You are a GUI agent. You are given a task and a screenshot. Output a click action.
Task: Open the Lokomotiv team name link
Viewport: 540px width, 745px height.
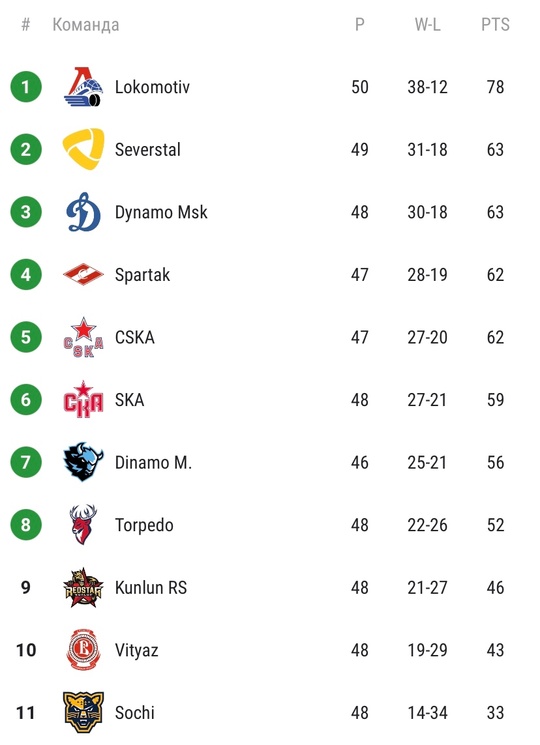click(x=152, y=87)
